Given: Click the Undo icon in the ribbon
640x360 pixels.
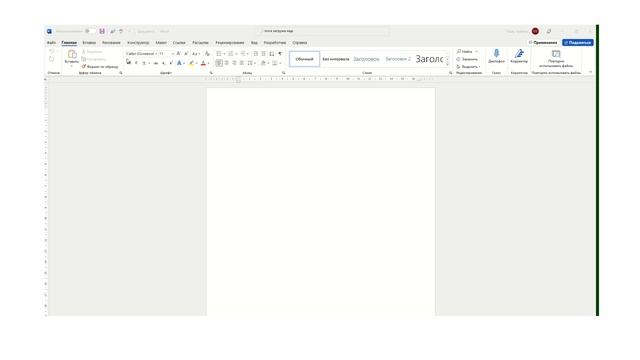Looking at the screenshot, I should pyautogui.click(x=51, y=51).
